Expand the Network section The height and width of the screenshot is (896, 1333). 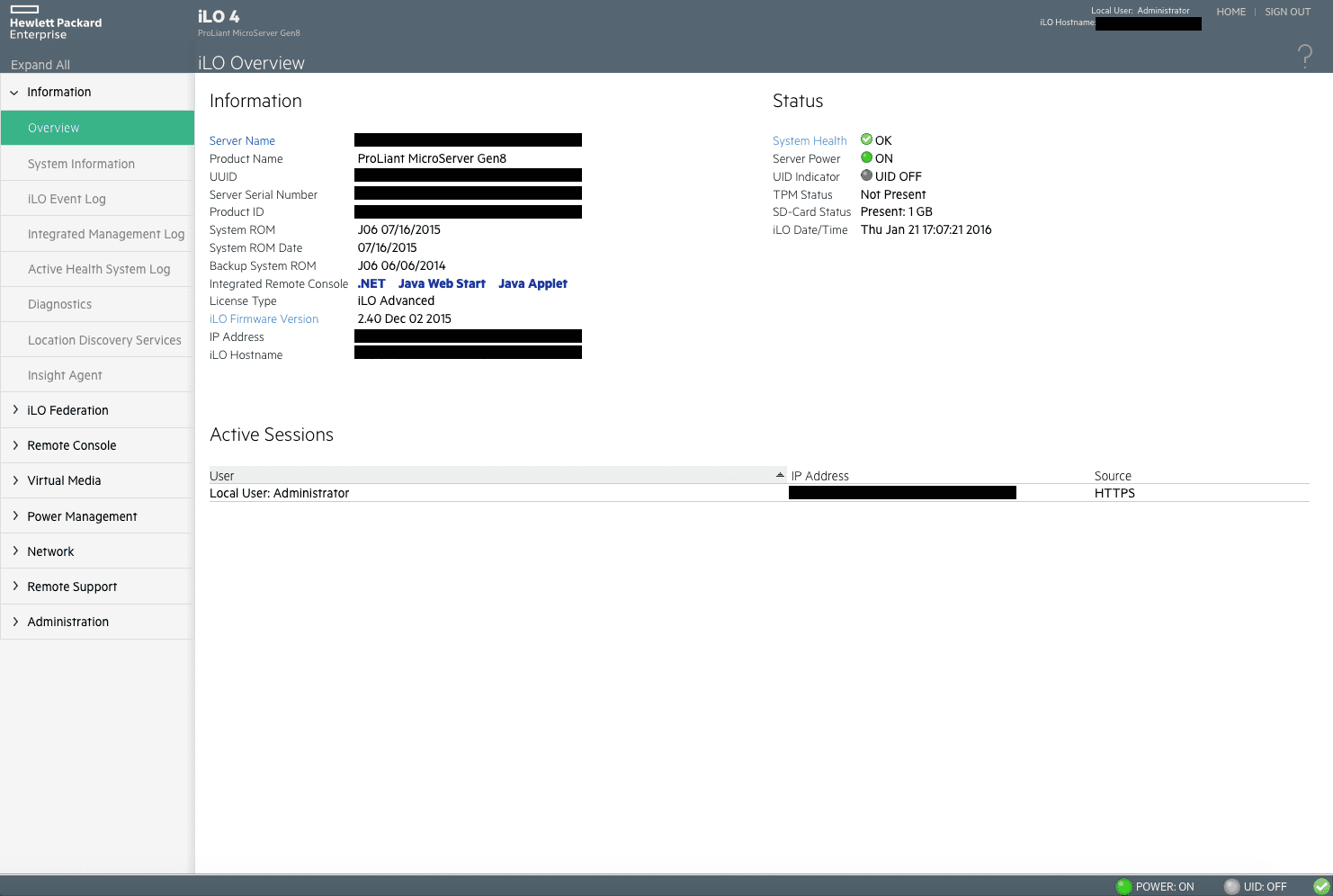(x=15, y=551)
